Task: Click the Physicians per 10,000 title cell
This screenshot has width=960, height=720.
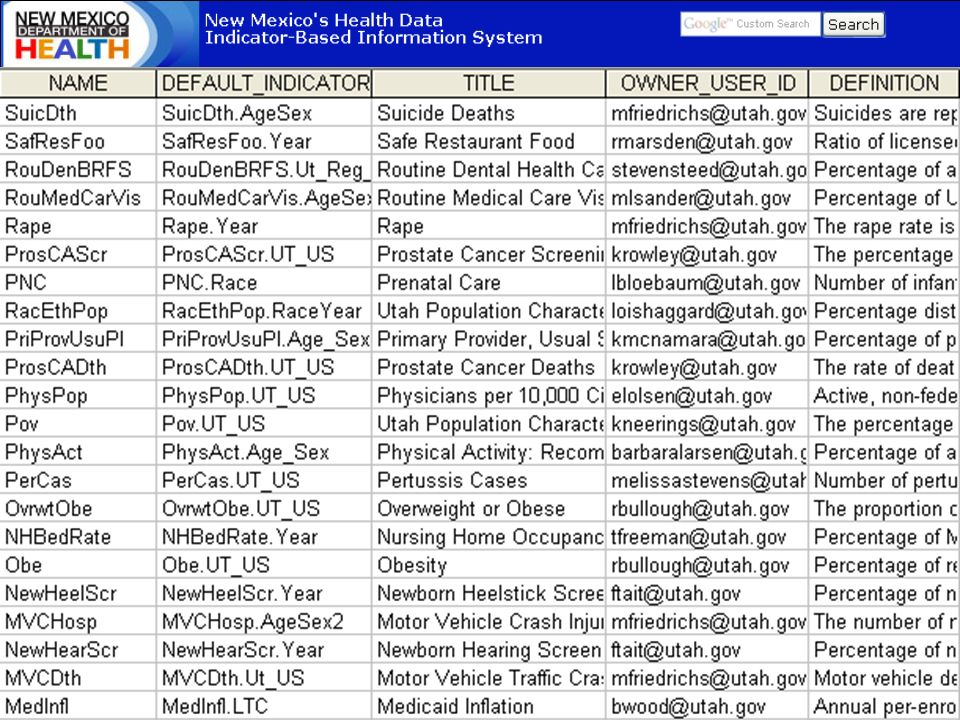Action: coord(489,396)
